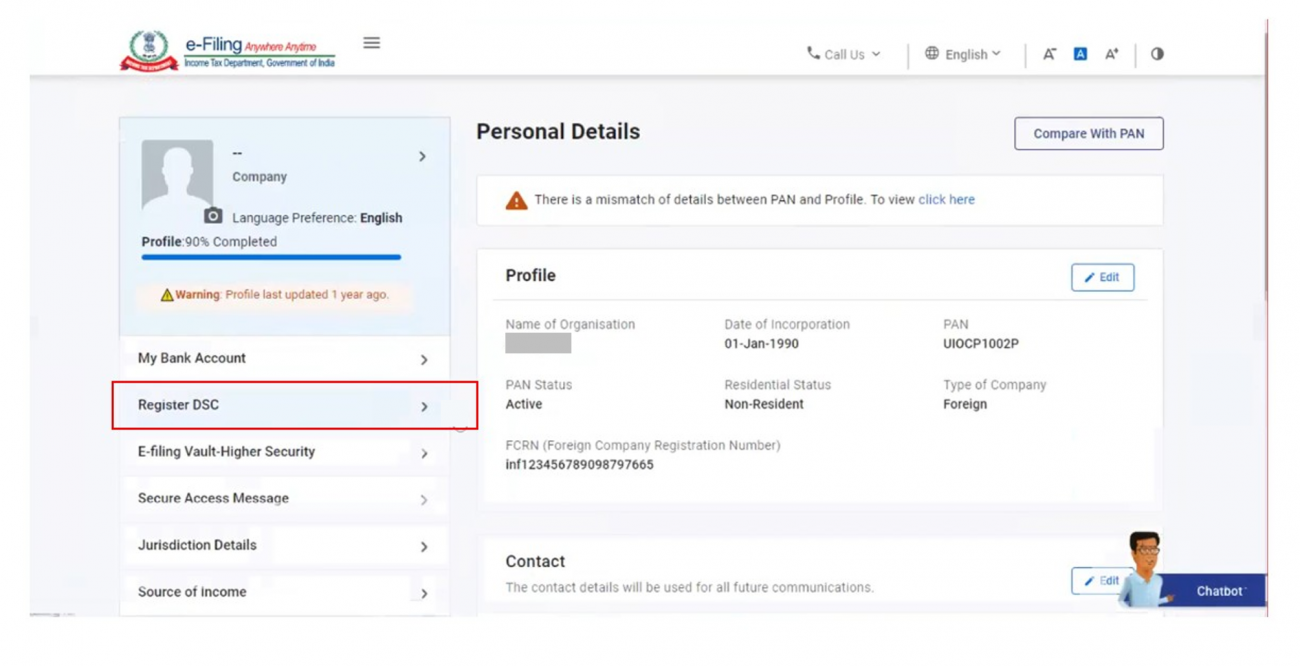Select the default font size icon
Screen dimensions: 1300x666
1080,54
